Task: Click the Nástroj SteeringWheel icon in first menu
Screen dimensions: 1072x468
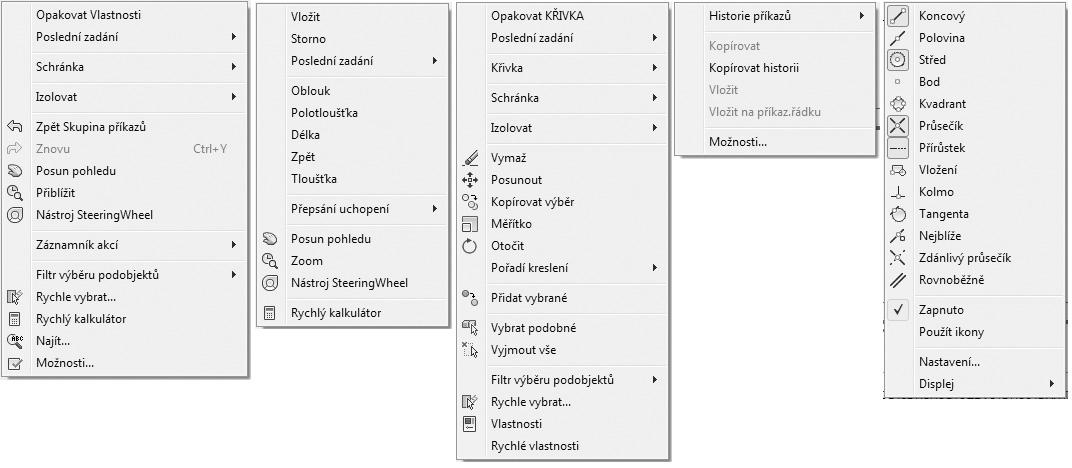Action: (15, 215)
